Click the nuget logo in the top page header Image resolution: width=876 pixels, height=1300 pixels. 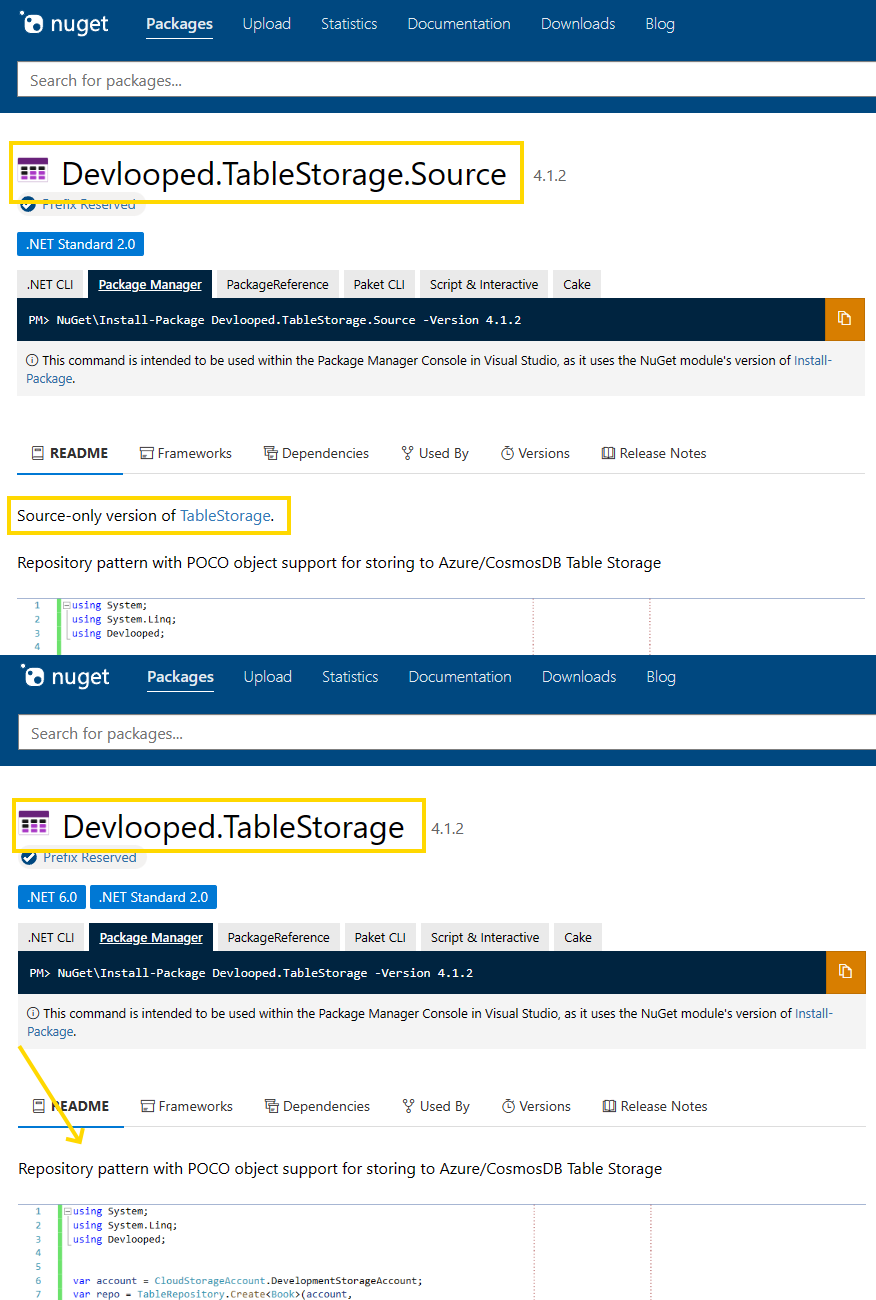click(x=65, y=24)
